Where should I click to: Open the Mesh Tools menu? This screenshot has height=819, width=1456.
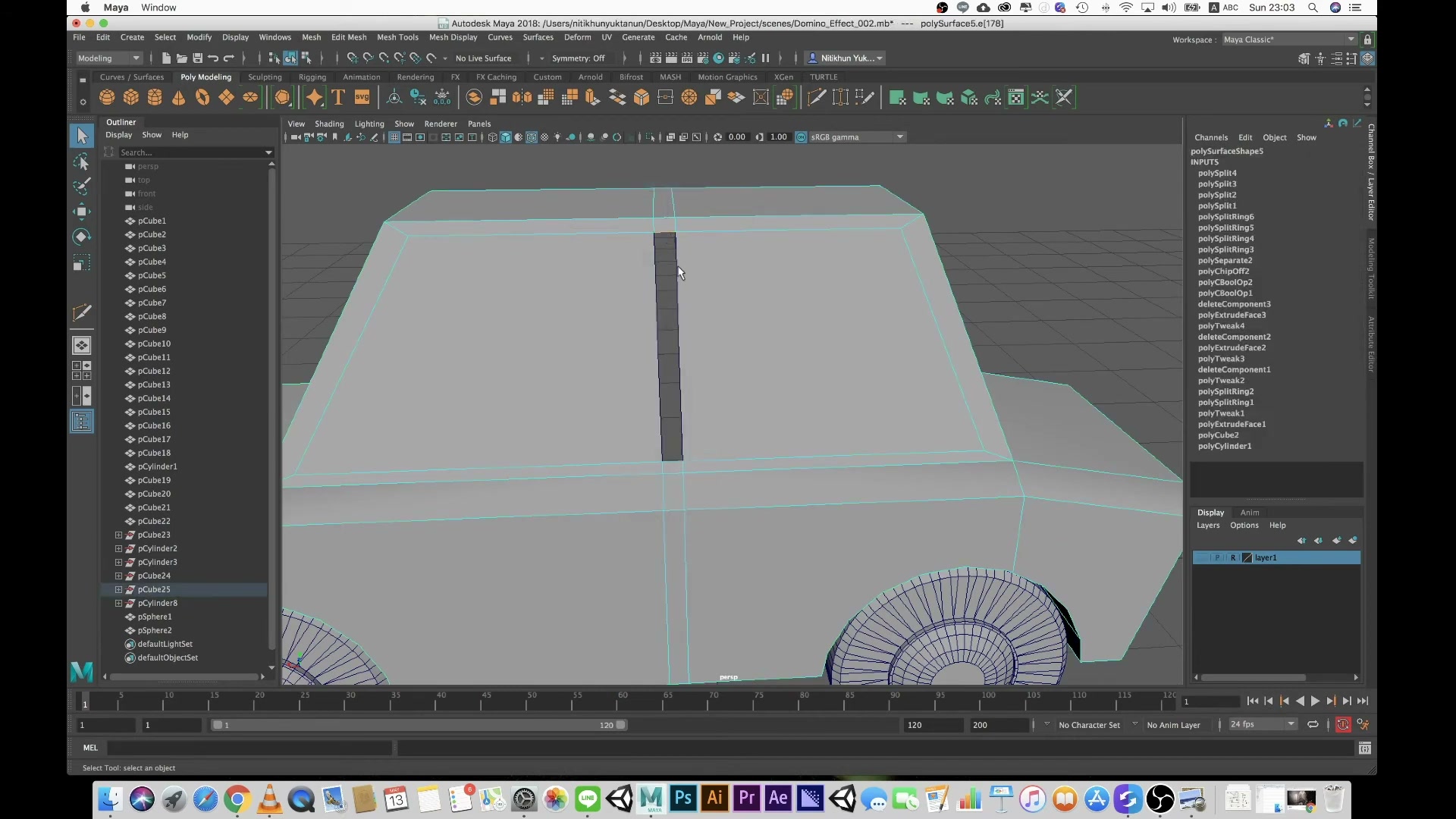coord(397,37)
